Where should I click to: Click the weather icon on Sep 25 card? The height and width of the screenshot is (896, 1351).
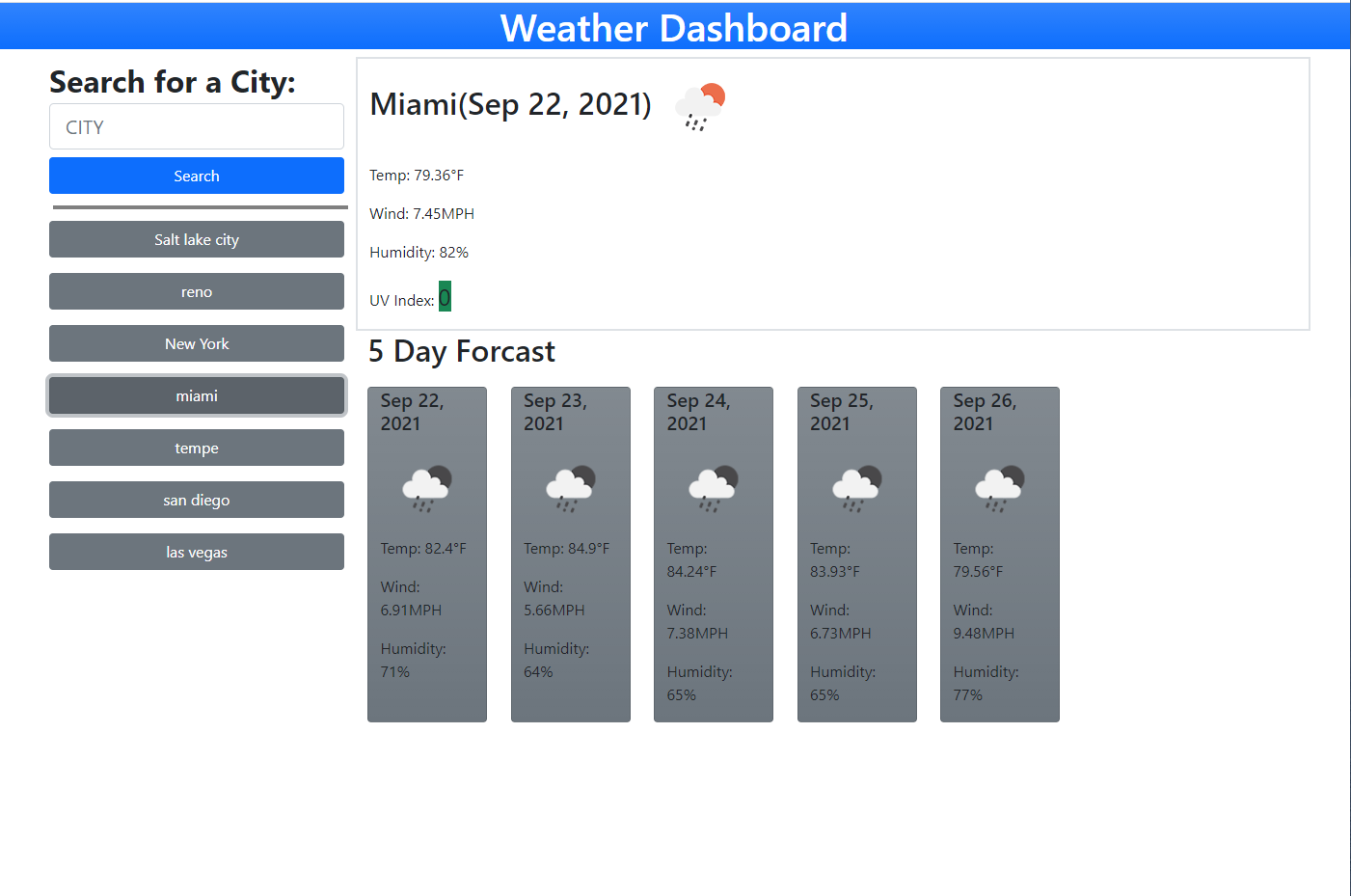pyautogui.click(x=855, y=486)
